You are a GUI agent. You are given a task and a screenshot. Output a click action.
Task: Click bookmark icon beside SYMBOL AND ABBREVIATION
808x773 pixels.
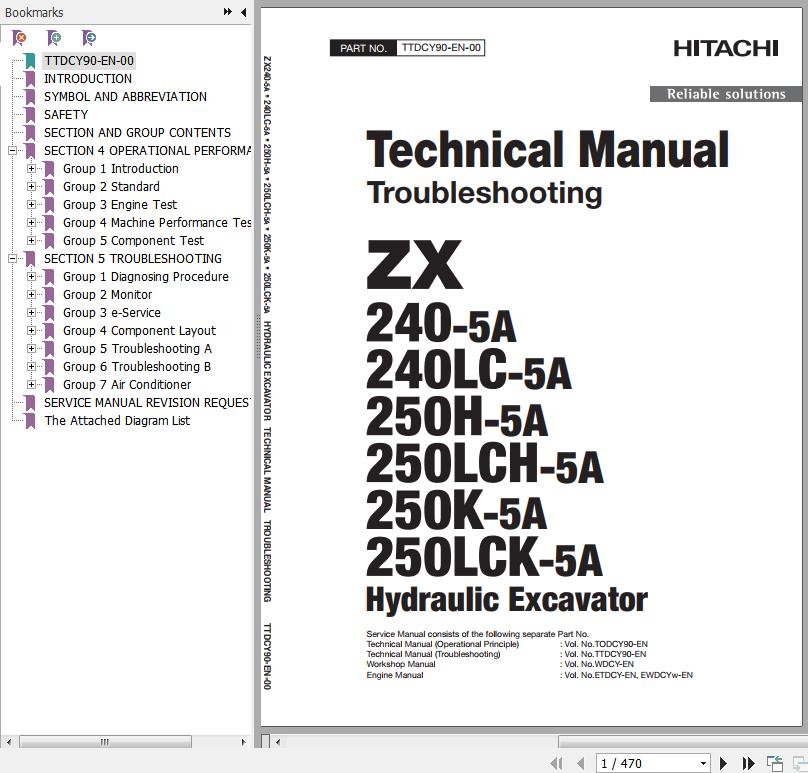click(x=30, y=97)
